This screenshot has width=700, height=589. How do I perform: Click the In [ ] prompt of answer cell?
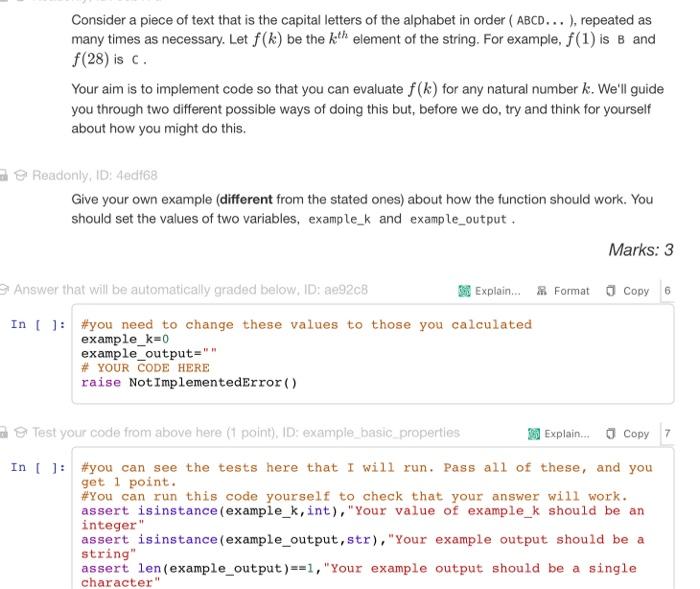pyautogui.click(x=38, y=325)
